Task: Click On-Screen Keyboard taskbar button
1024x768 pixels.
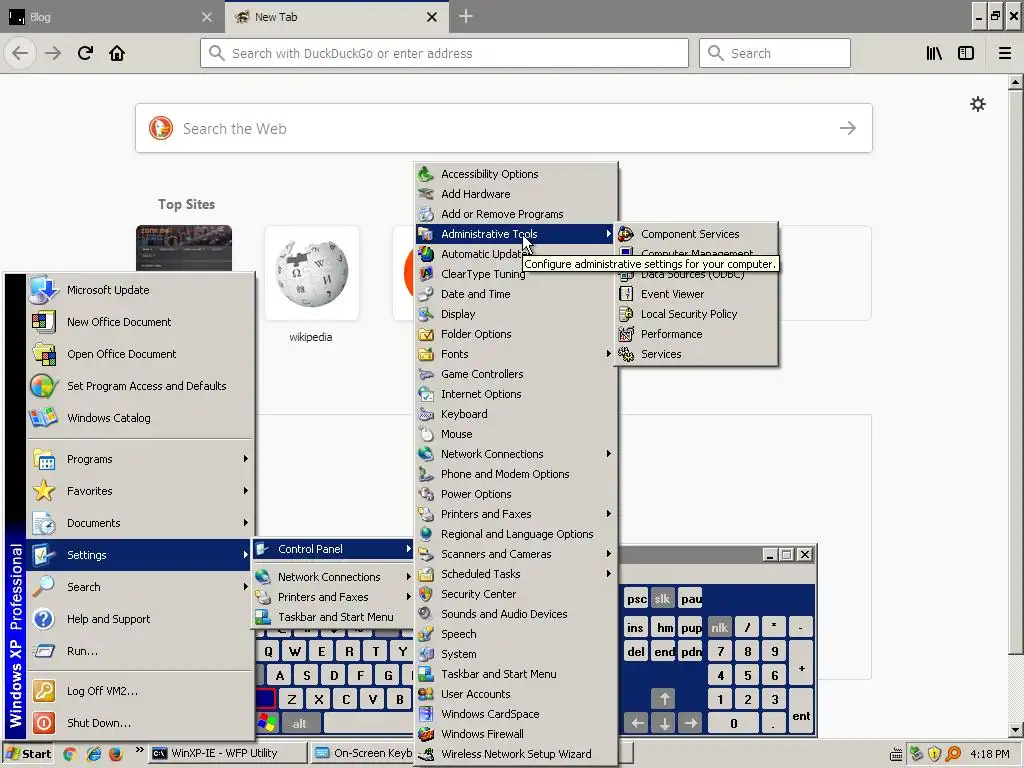Action: (x=362, y=754)
